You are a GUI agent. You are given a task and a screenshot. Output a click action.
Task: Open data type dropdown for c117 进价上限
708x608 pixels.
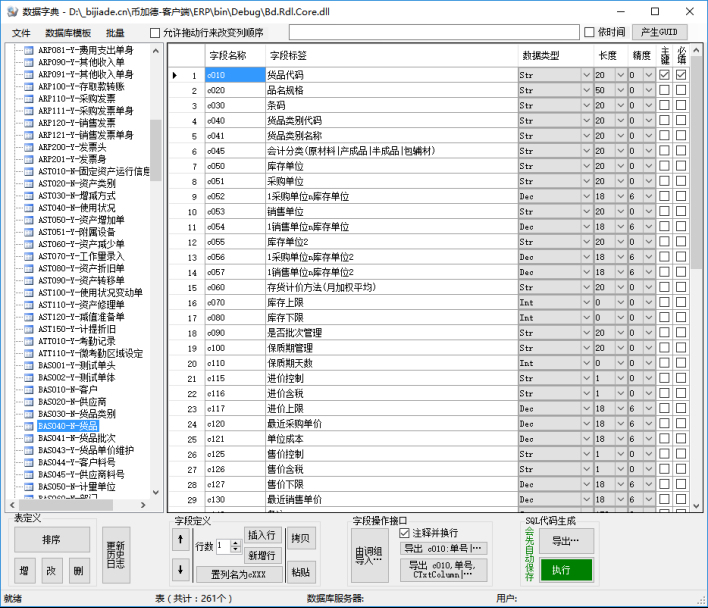point(587,408)
